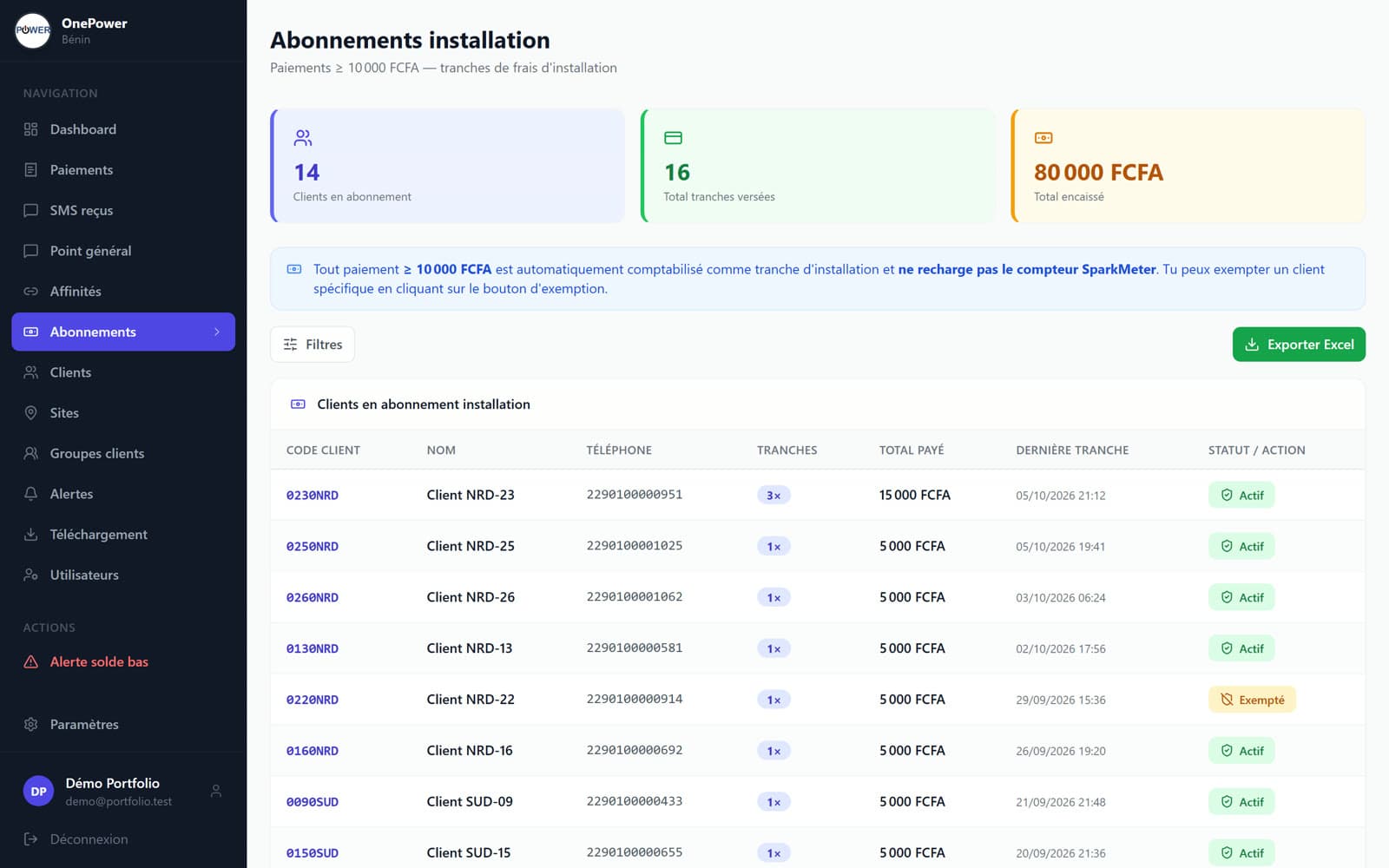The height and width of the screenshot is (868, 1389).
Task: Toggle Actif status for Client NRD-26
Action: coord(1241,597)
